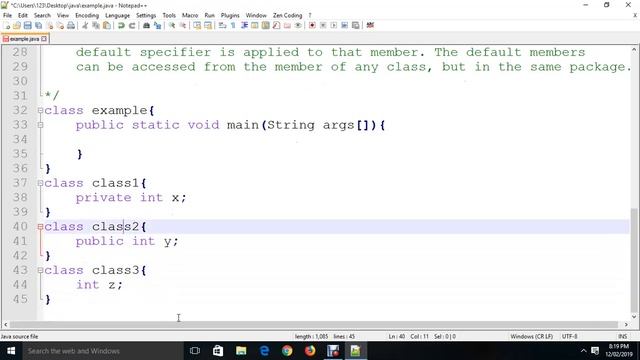Close the example.java tab with its x
This screenshot has height=360, width=640.
pyautogui.click(x=44, y=39)
